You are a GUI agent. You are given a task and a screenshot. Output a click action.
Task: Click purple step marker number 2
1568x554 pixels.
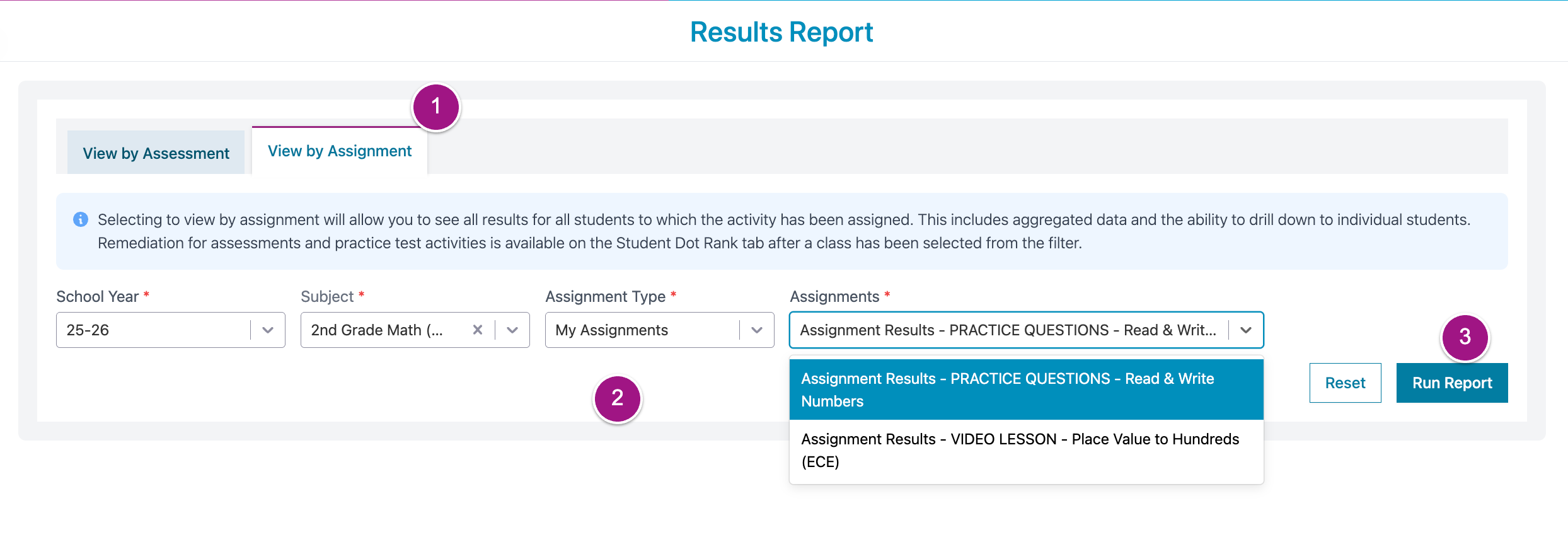click(x=617, y=398)
